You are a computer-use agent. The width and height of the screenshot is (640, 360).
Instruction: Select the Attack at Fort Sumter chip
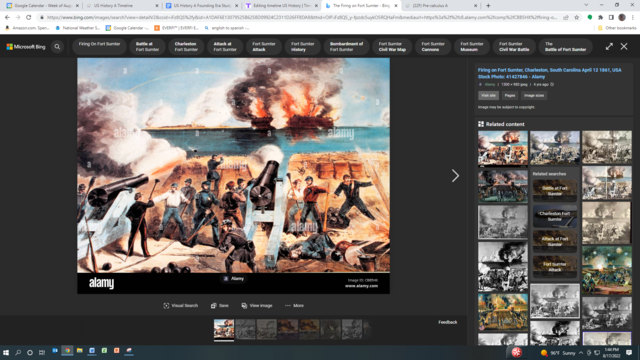pyautogui.click(x=225, y=47)
